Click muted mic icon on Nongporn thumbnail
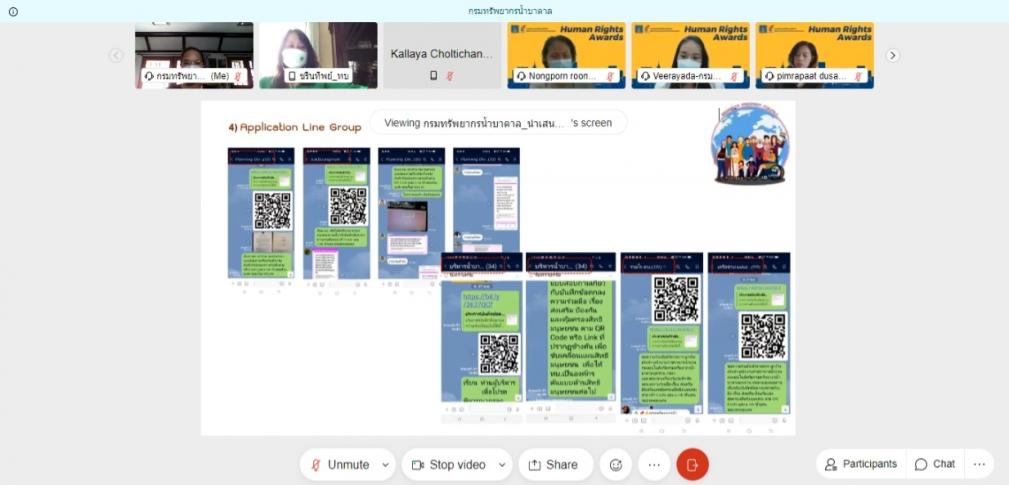The height and width of the screenshot is (485, 1009). click(x=609, y=76)
